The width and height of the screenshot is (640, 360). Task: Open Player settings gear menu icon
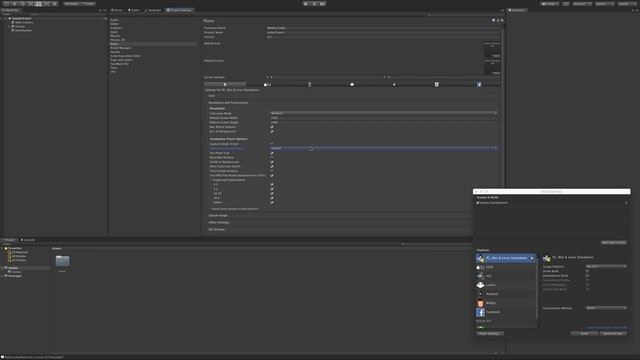pyautogui.click(x=502, y=20)
